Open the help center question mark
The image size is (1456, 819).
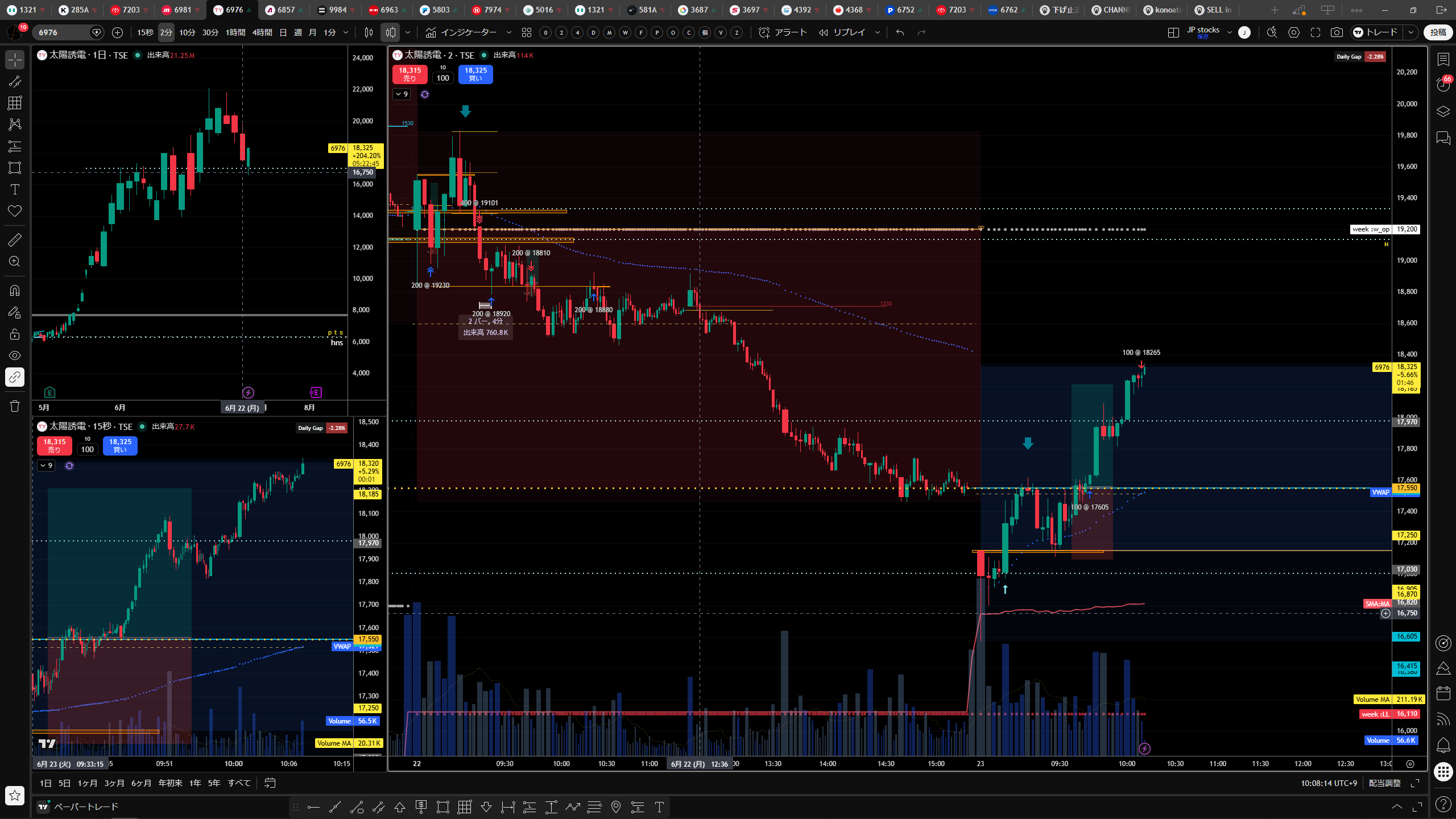tap(1443, 804)
